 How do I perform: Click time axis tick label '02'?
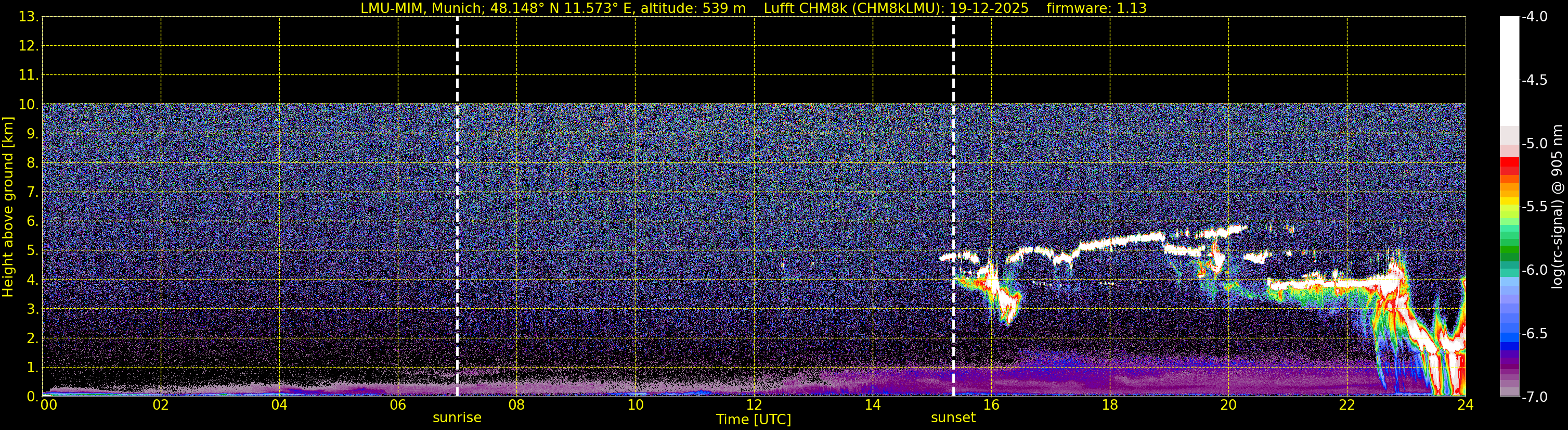click(x=161, y=405)
